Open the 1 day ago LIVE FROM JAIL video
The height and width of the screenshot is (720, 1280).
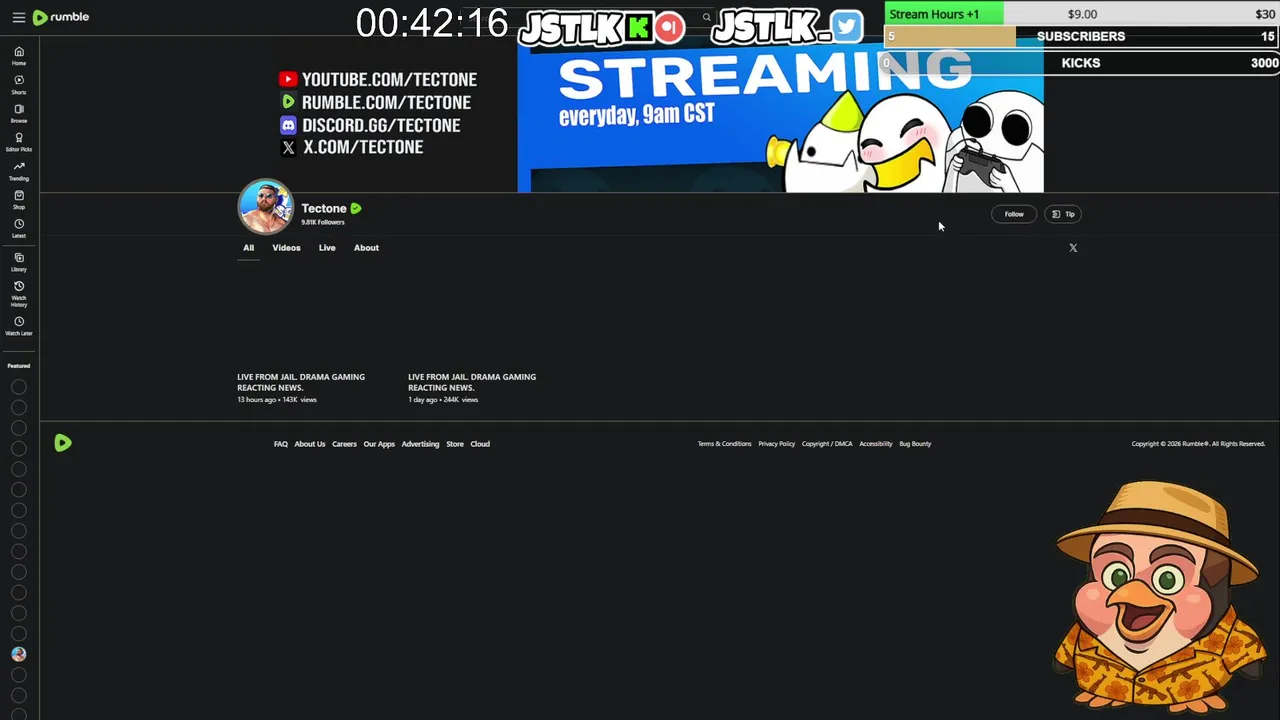pyautogui.click(x=472, y=382)
